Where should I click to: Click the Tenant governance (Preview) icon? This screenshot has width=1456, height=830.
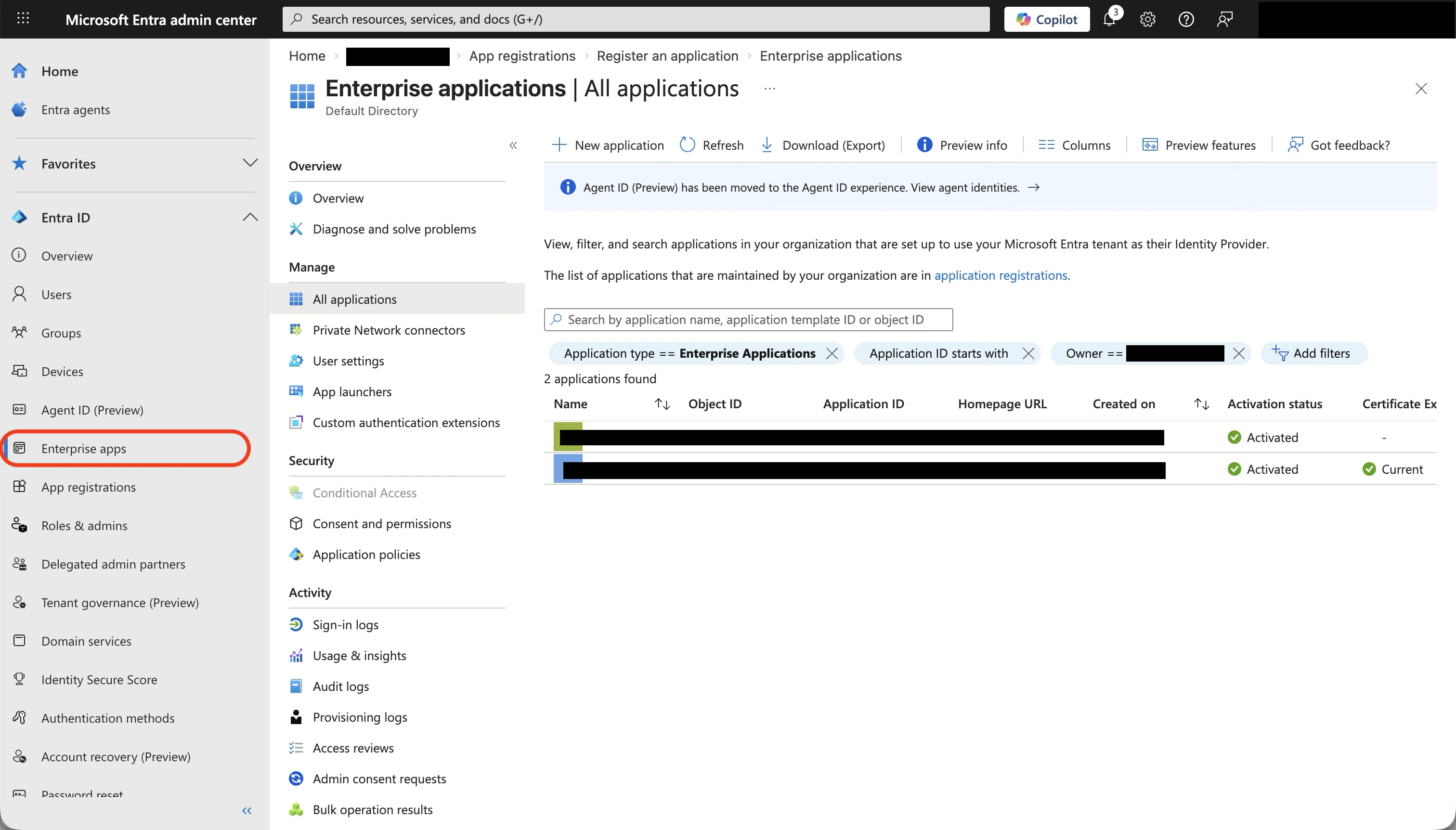pos(19,602)
